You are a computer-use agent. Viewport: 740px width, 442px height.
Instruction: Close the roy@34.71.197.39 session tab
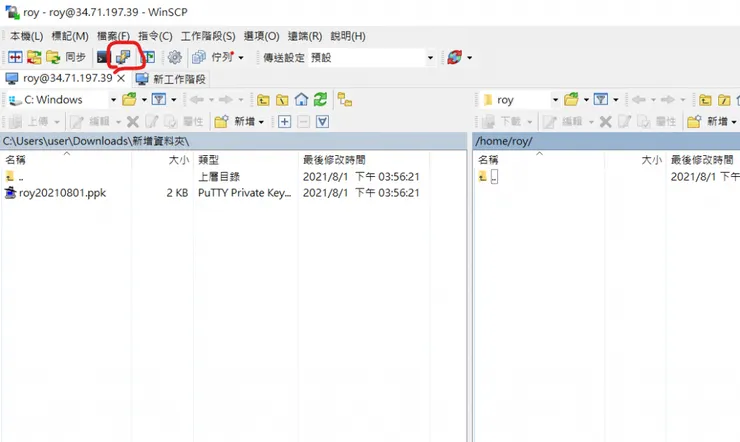pyautogui.click(x=121, y=78)
